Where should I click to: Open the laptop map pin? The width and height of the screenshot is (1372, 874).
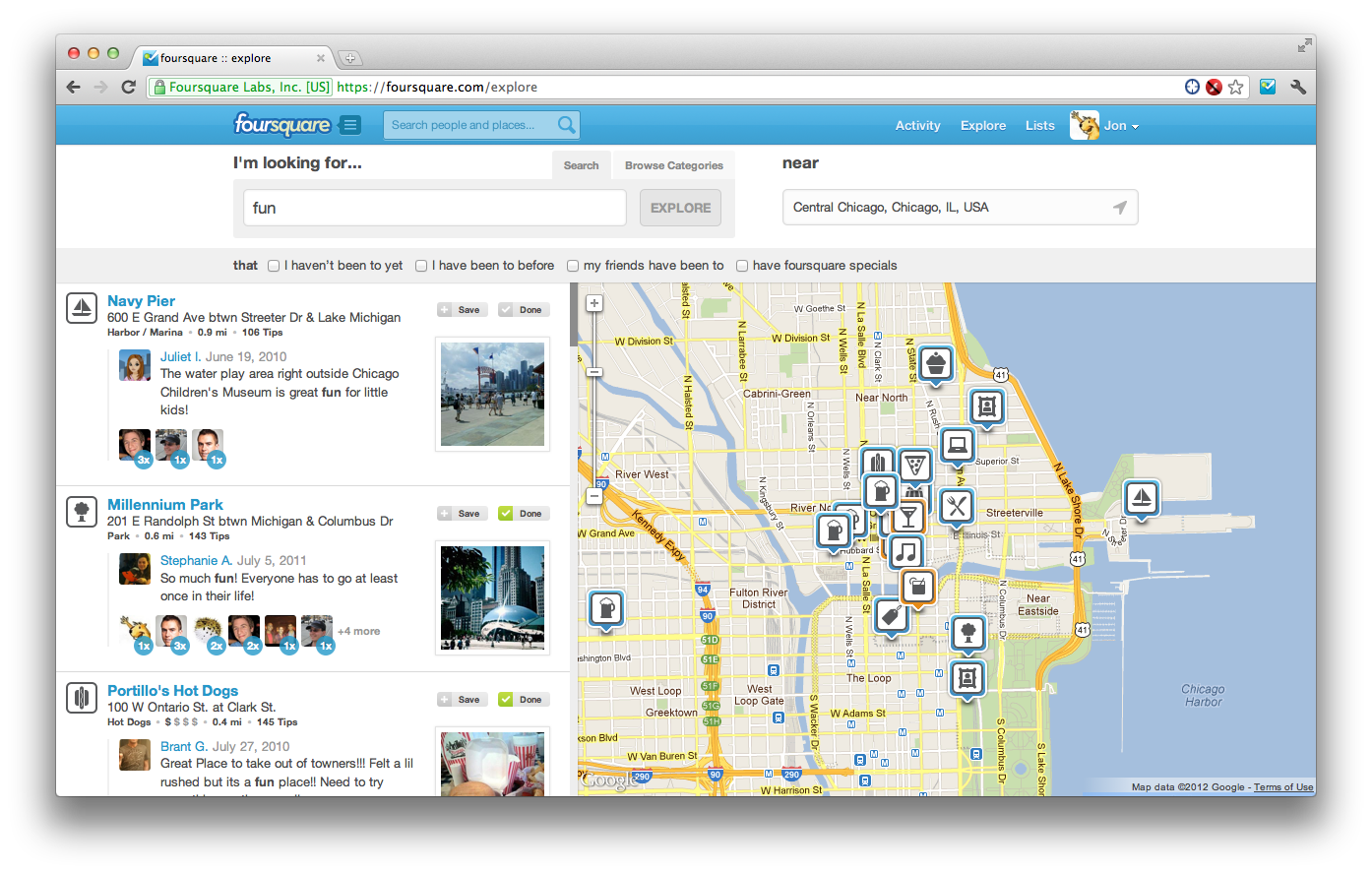coord(957,445)
